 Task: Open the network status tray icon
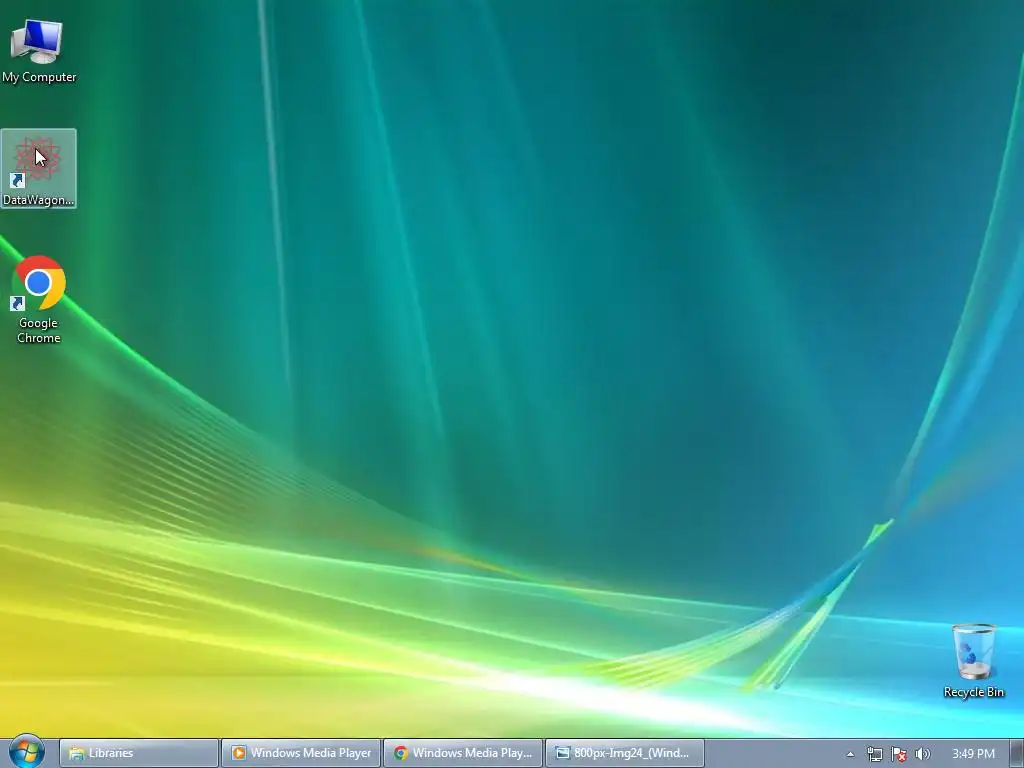click(874, 754)
